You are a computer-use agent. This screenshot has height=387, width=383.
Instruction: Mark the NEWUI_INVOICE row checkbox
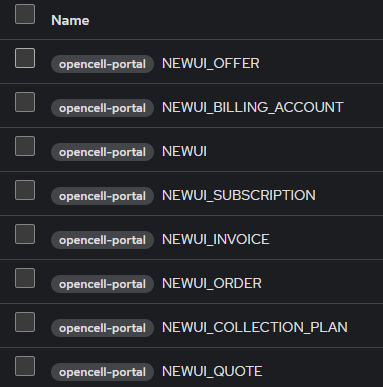25,234
